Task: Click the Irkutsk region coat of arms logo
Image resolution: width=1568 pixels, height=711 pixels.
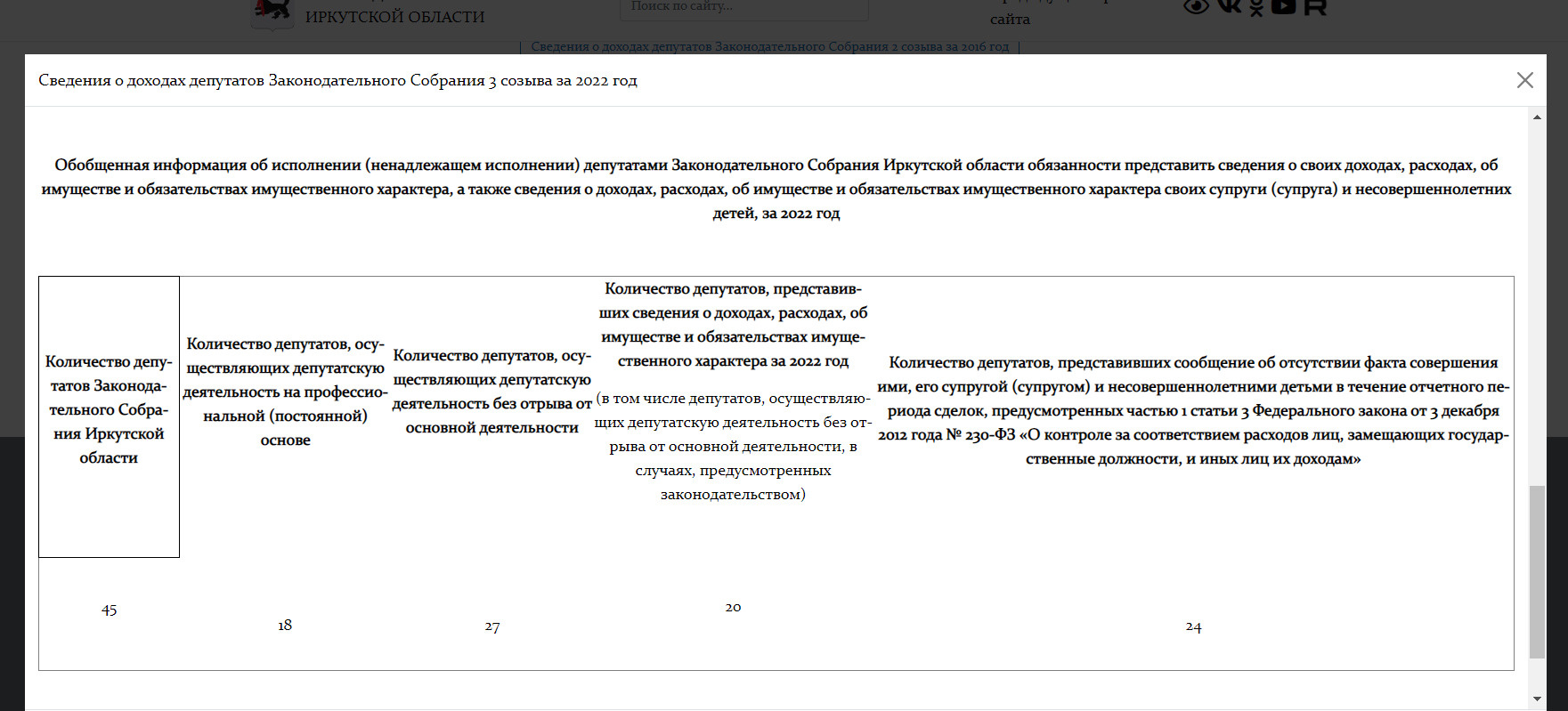Action: coord(272,15)
